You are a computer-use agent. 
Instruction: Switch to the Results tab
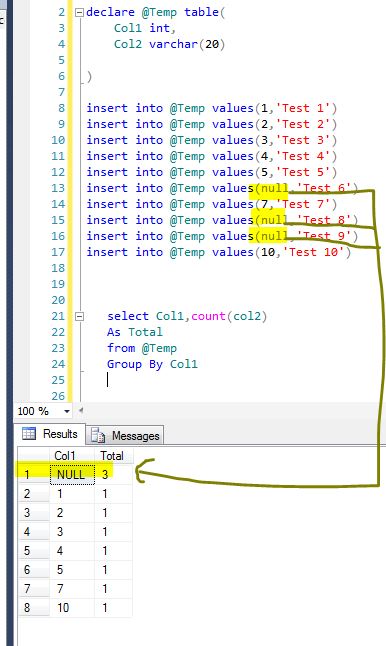(50, 434)
